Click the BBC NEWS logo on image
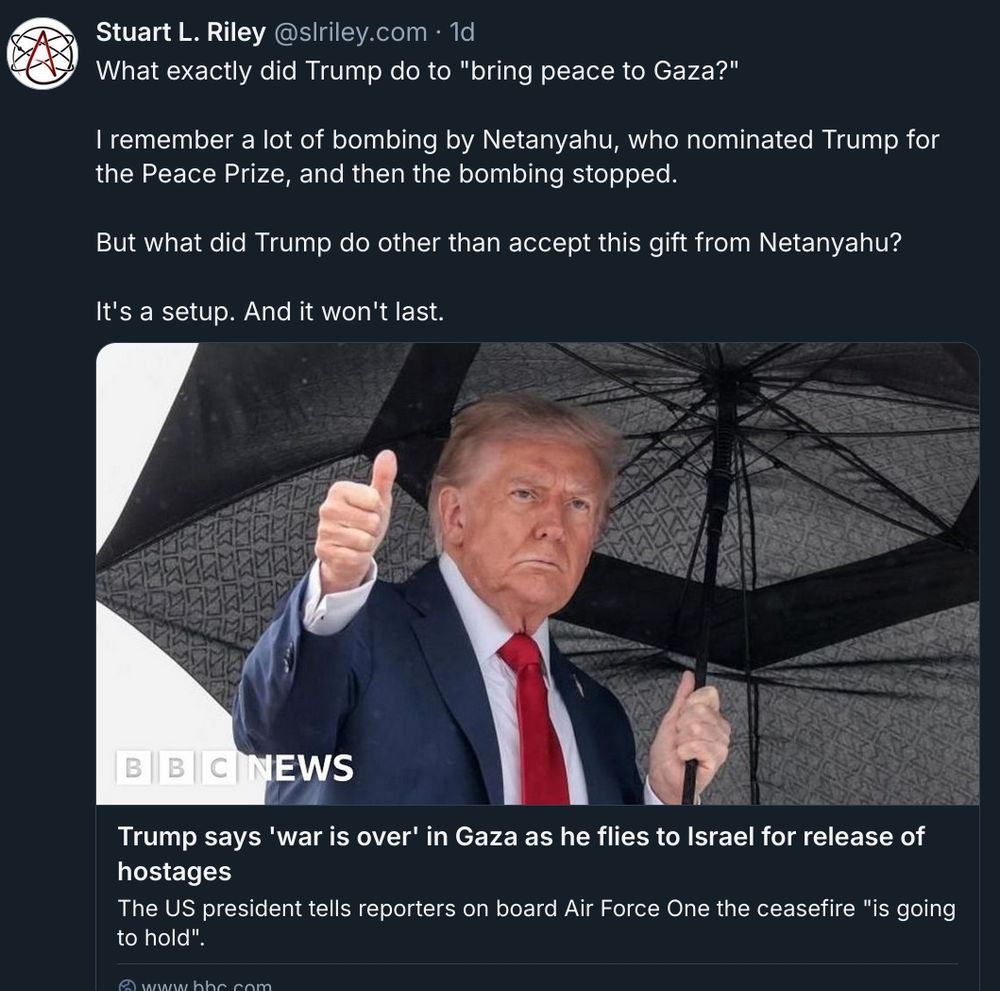1000x991 pixels. (235, 767)
